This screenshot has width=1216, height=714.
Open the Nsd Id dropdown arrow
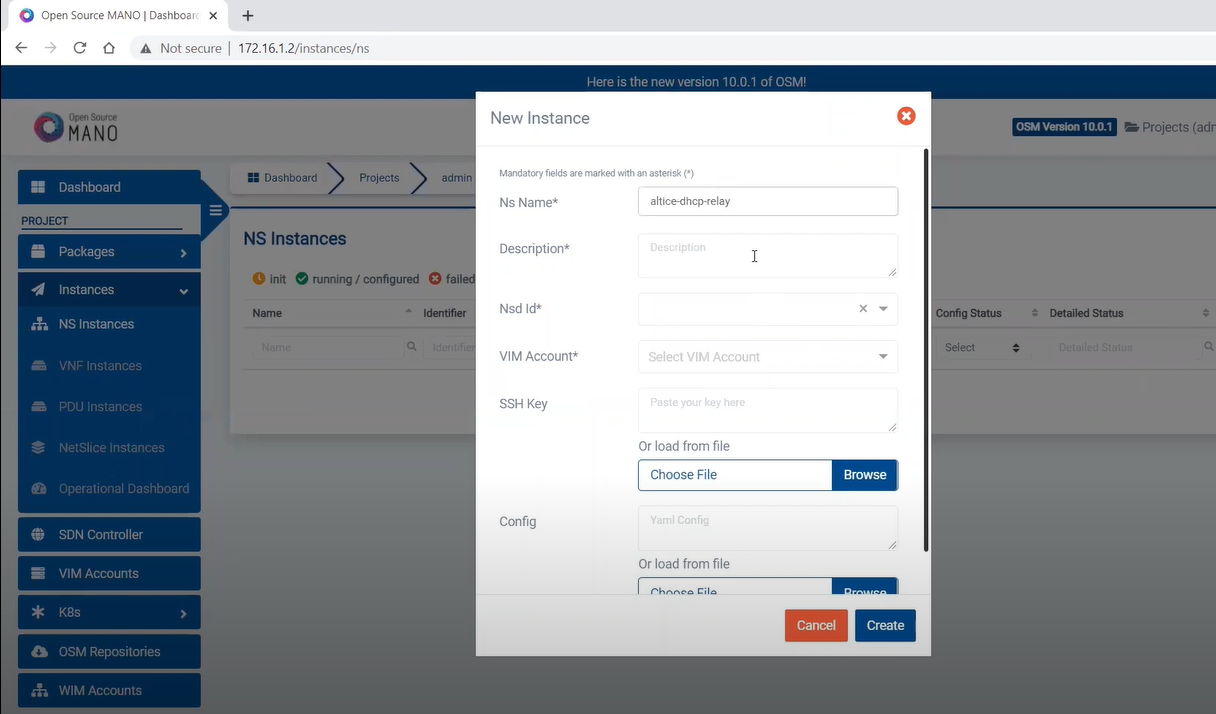pyautogui.click(x=883, y=309)
